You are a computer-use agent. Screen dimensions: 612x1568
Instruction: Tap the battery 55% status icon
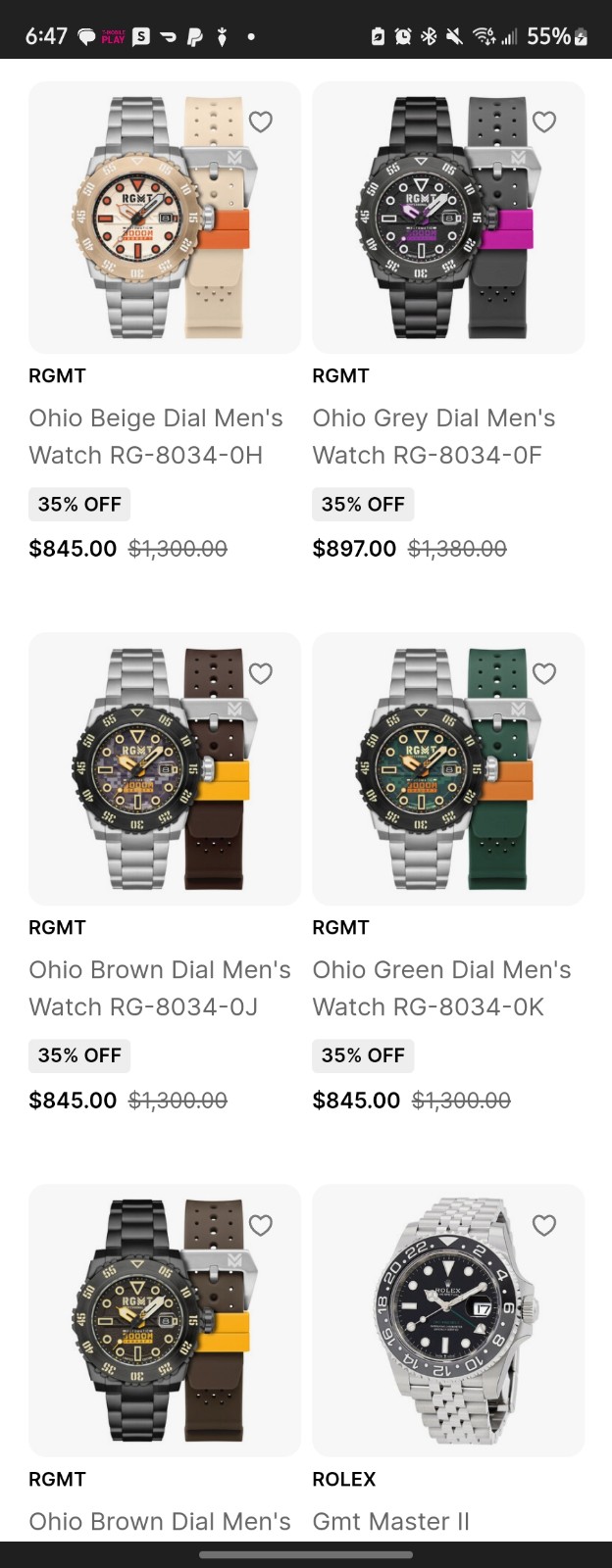[x=557, y=36]
